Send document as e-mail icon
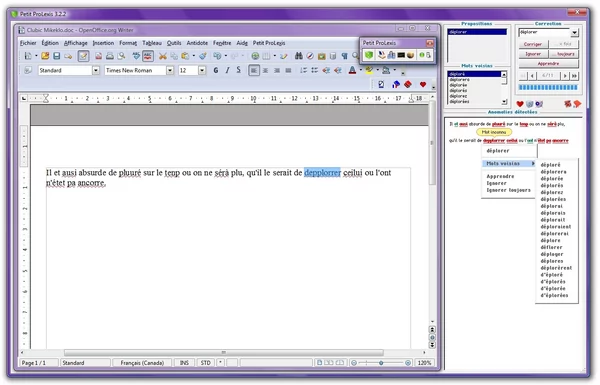 (x=68, y=56)
